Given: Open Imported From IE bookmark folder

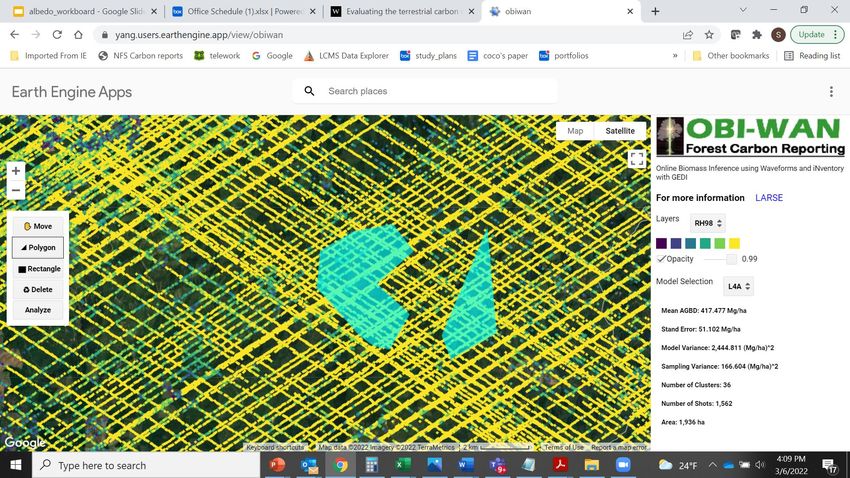Looking at the screenshot, I should pos(48,56).
